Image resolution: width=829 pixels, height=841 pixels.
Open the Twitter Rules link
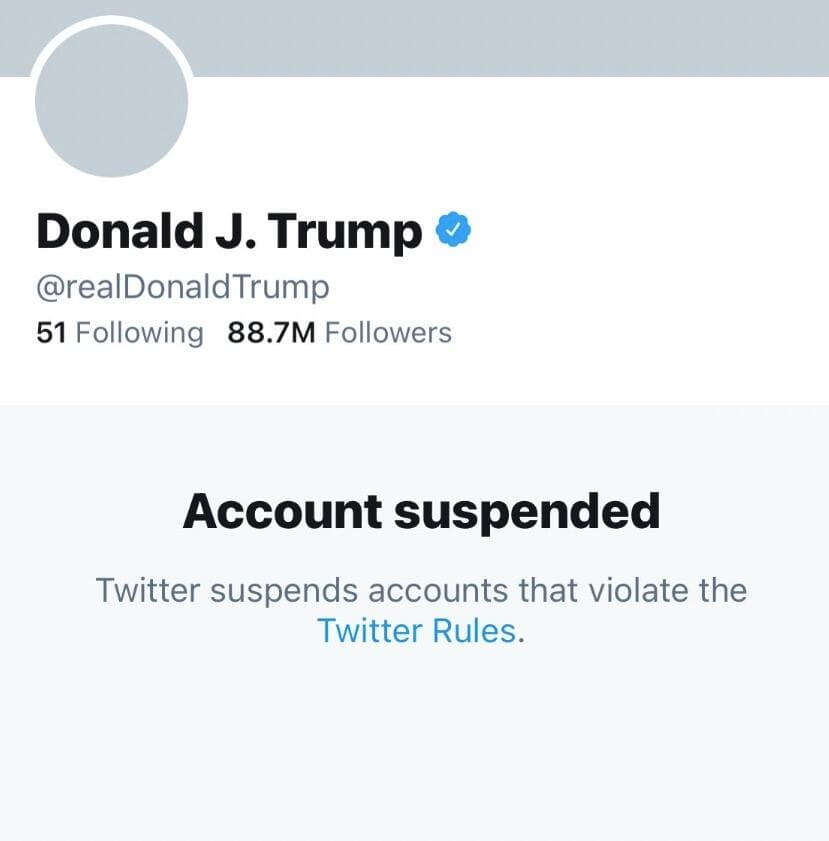click(x=417, y=631)
